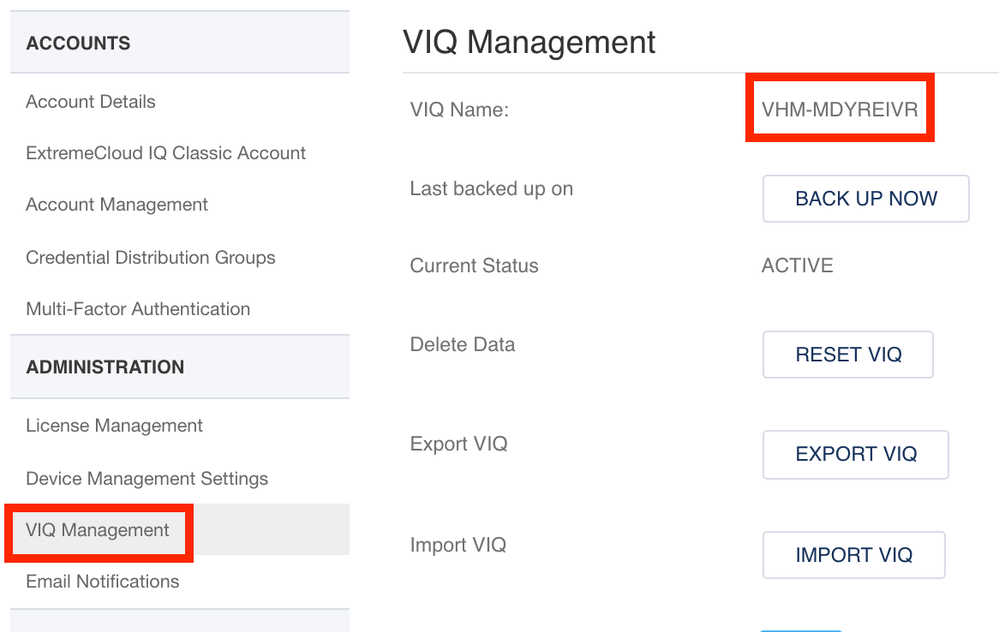Screen dimensions: 999x632
Task: Select Credential Distribution Groups
Action: coord(150,257)
